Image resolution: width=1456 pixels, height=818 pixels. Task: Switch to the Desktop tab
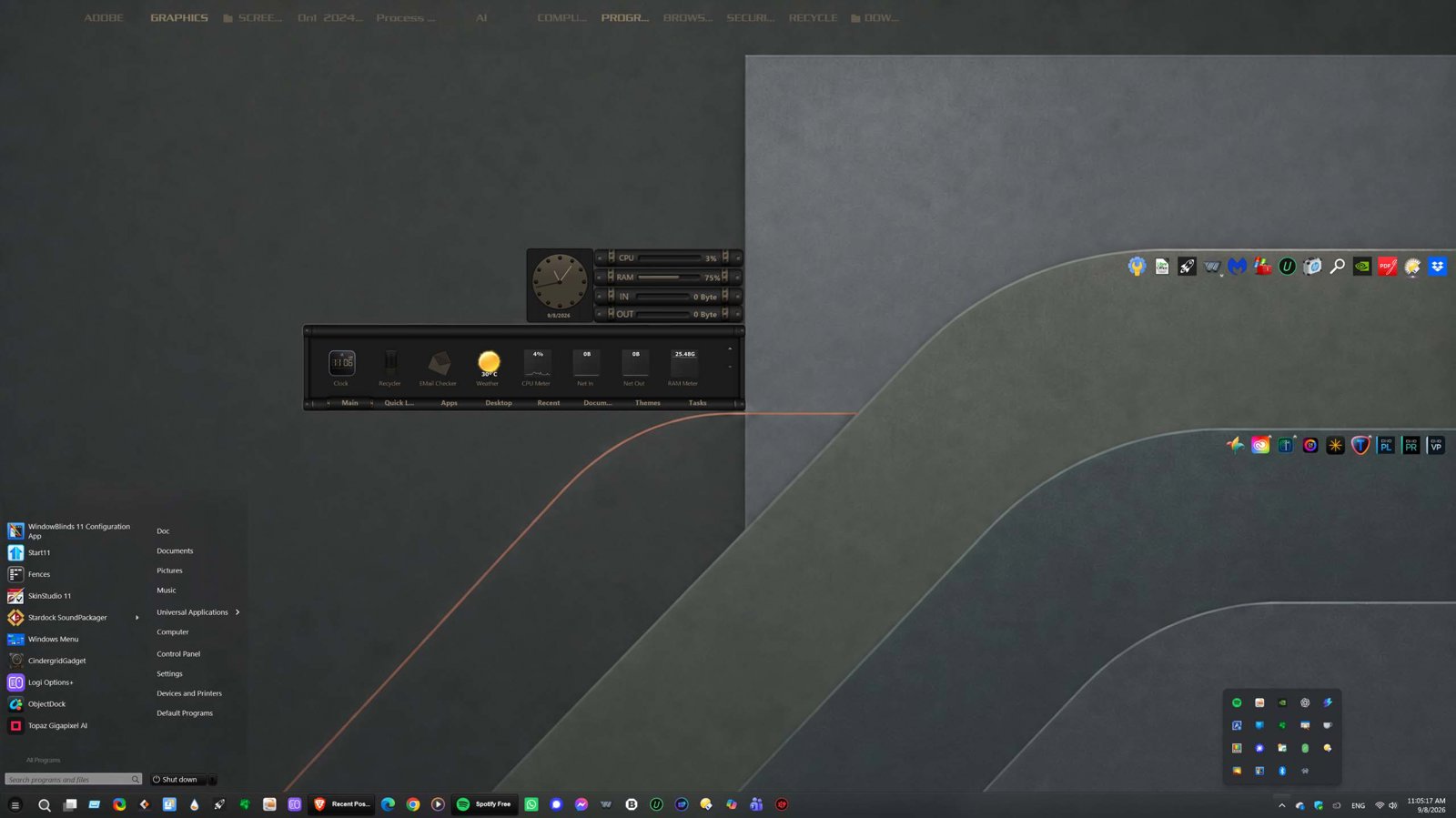click(499, 403)
